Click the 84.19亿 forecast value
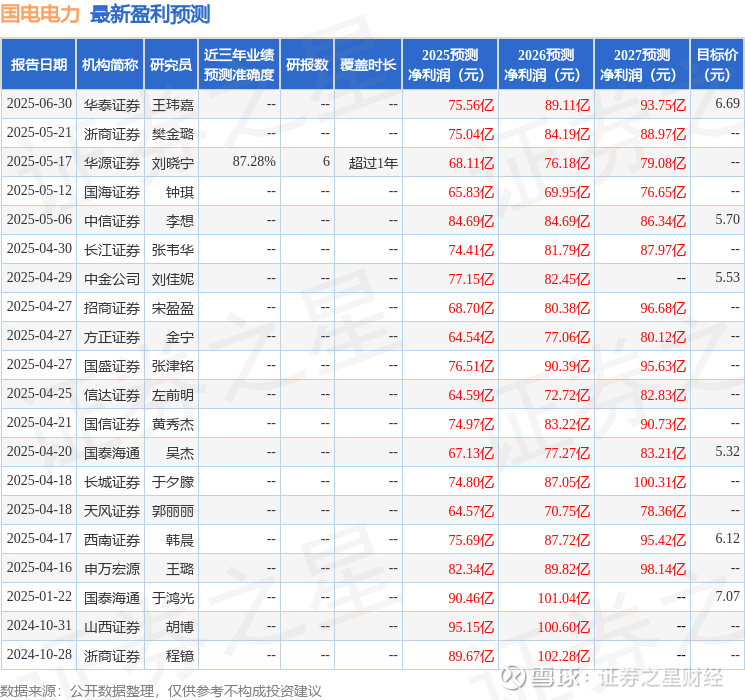This screenshot has width=745, height=700. point(567,134)
